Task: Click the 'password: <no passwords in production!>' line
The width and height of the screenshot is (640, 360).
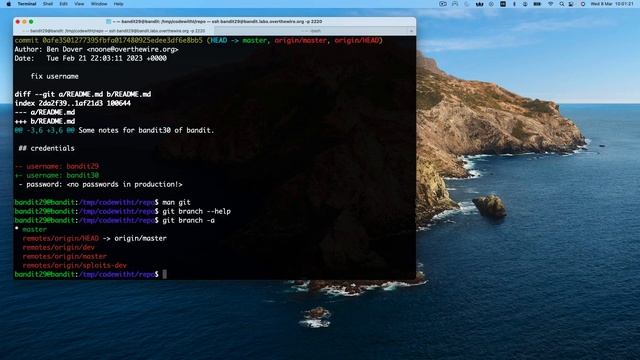Action: 100,184
